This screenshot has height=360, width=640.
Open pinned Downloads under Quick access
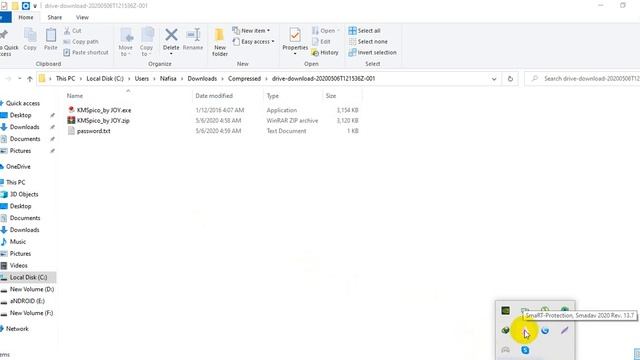click(24, 127)
